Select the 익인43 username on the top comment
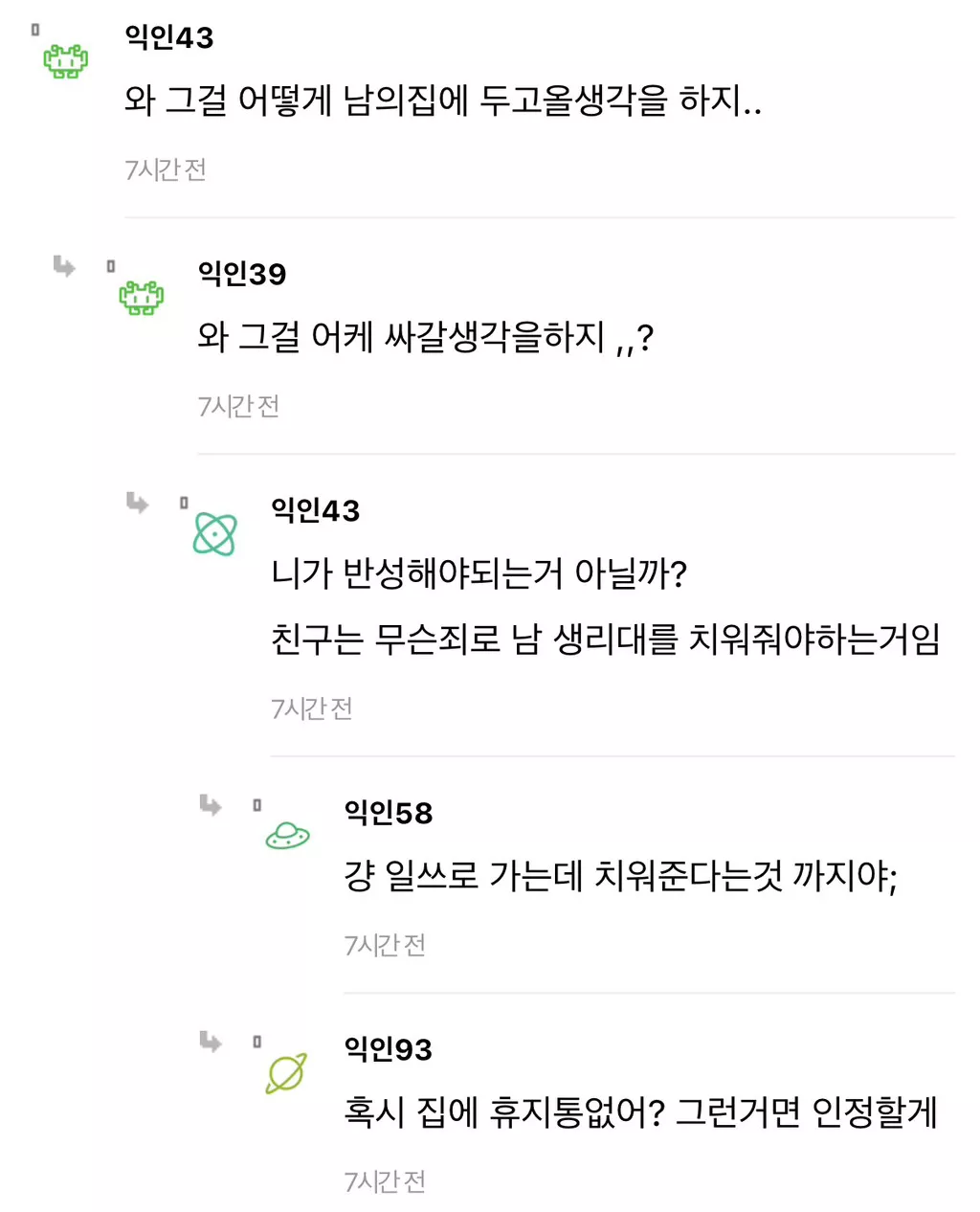Viewport: 980px width, 1212px height. click(169, 37)
